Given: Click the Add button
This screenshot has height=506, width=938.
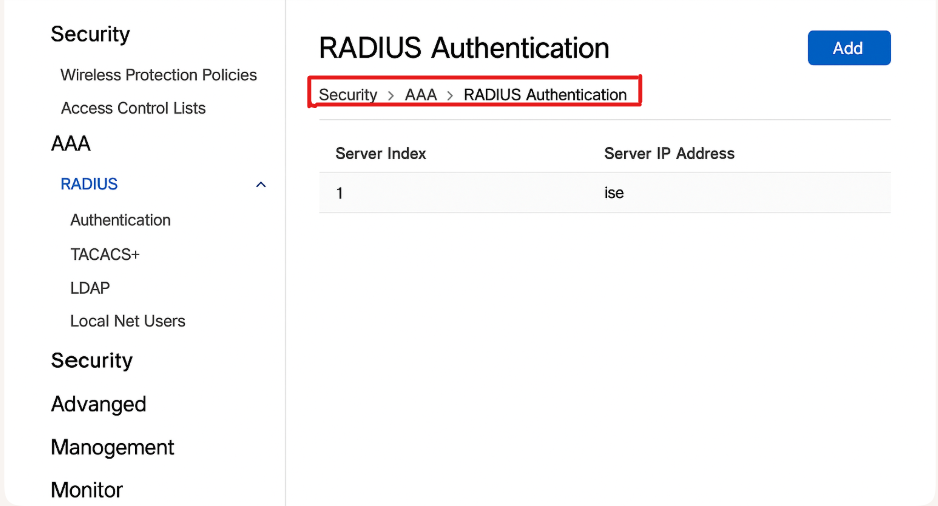Looking at the screenshot, I should 849,48.
